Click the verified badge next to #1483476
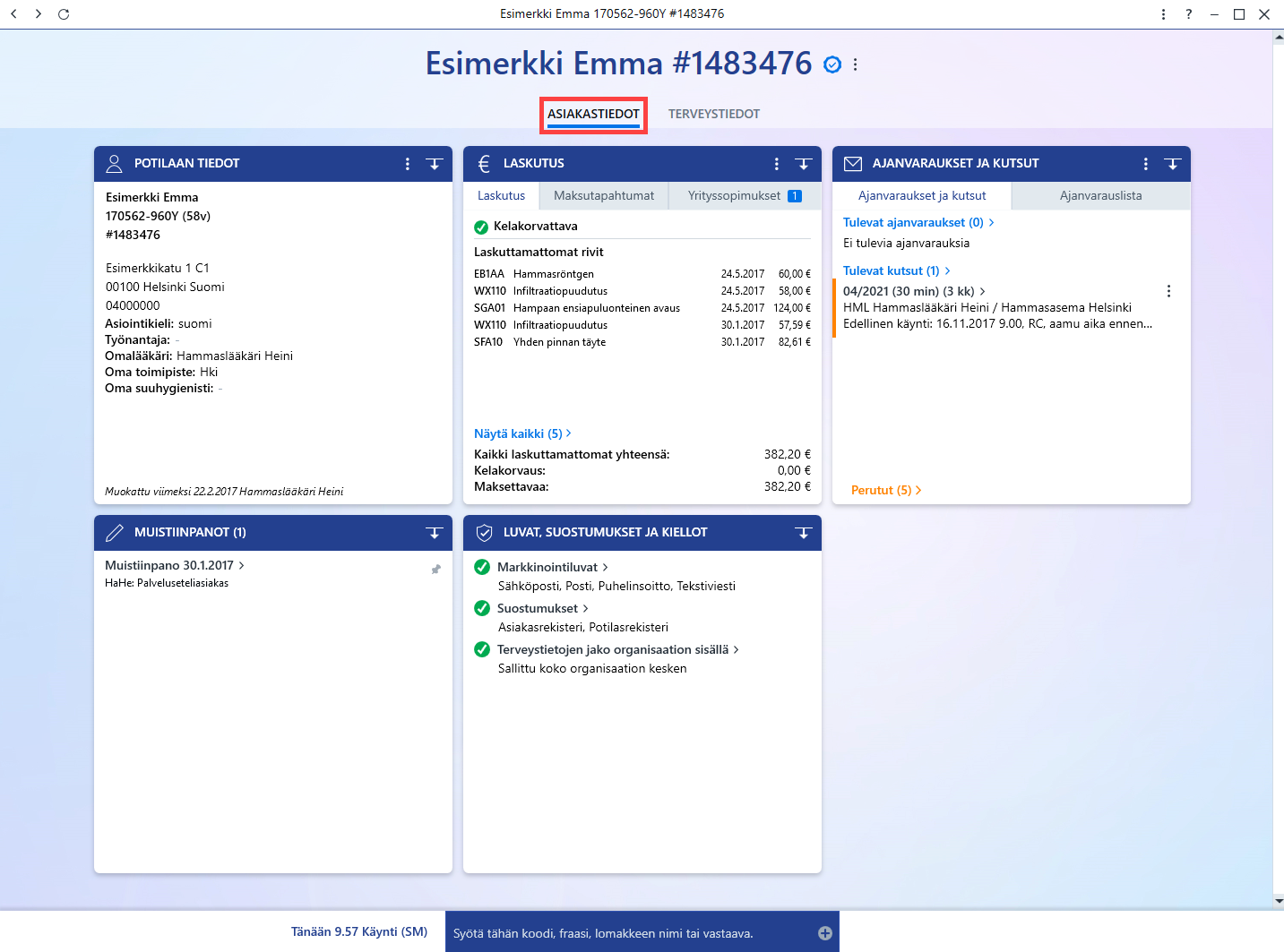 (x=832, y=64)
